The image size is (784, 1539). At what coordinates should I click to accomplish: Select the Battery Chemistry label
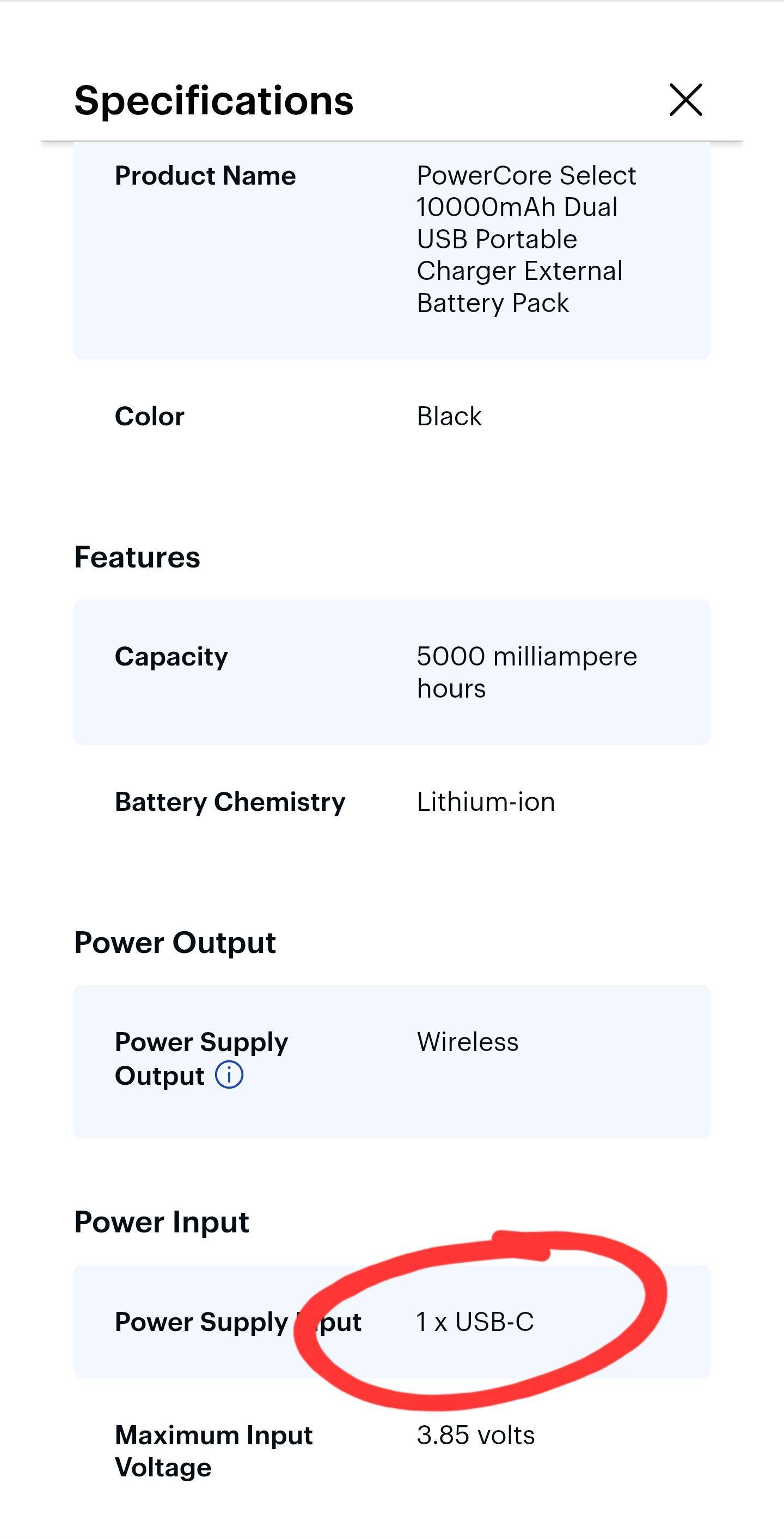point(230,802)
